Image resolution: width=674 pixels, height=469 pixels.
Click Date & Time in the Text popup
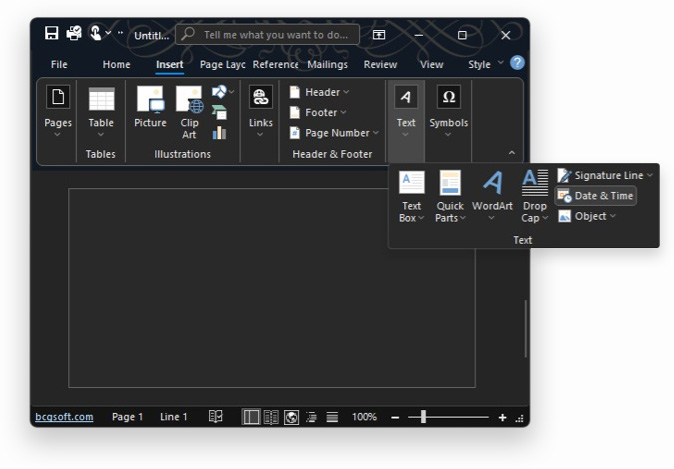[596, 196]
